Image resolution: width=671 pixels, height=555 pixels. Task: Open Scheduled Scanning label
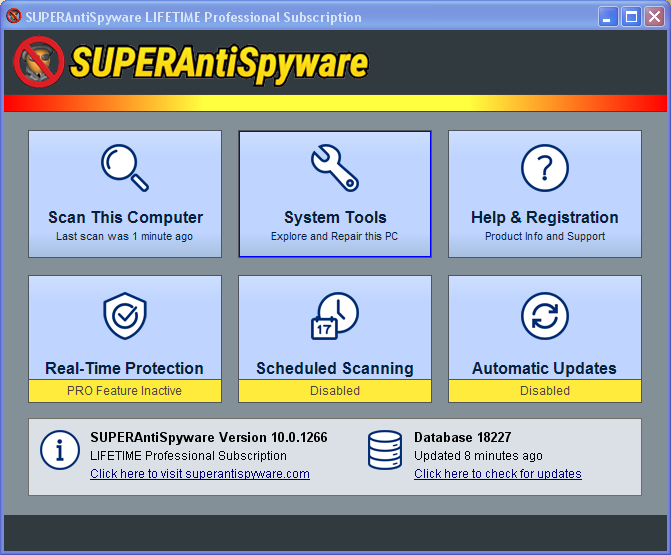(x=335, y=368)
